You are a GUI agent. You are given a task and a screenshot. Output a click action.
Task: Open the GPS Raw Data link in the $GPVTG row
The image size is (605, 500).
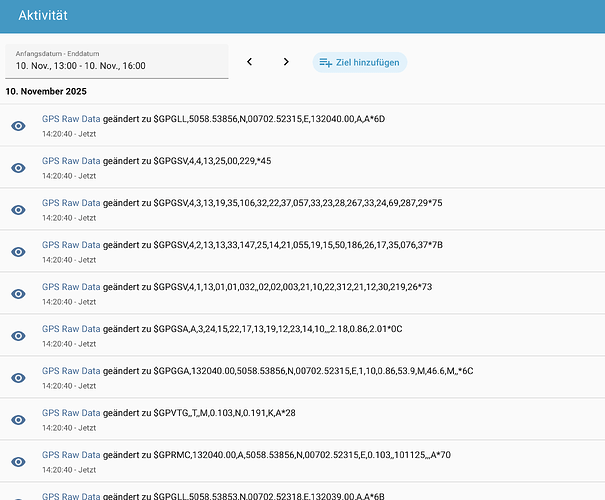(x=71, y=413)
